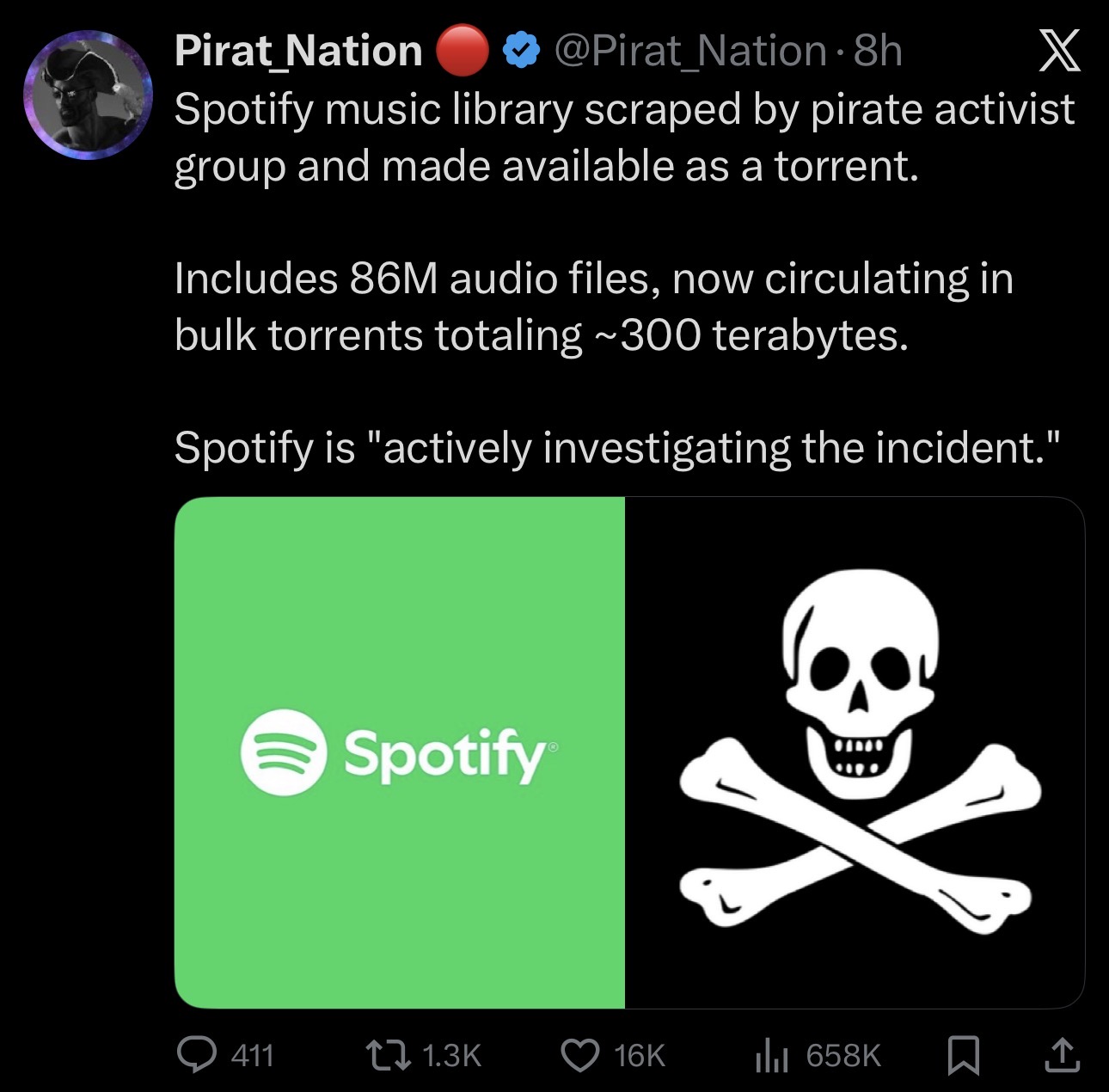Screen dimensions: 1109x1092
Task: Click the X logo at top right
Action: [1059, 51]
